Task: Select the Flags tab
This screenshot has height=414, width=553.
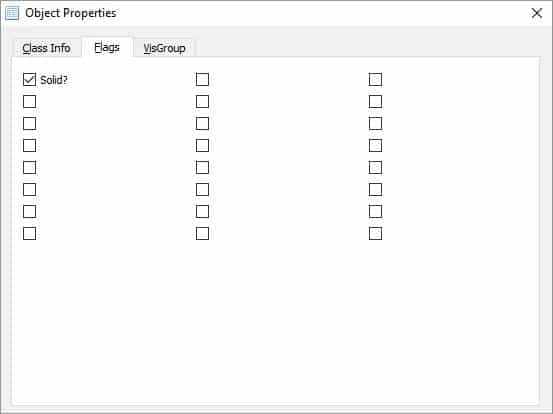Action: pos(107,47)
